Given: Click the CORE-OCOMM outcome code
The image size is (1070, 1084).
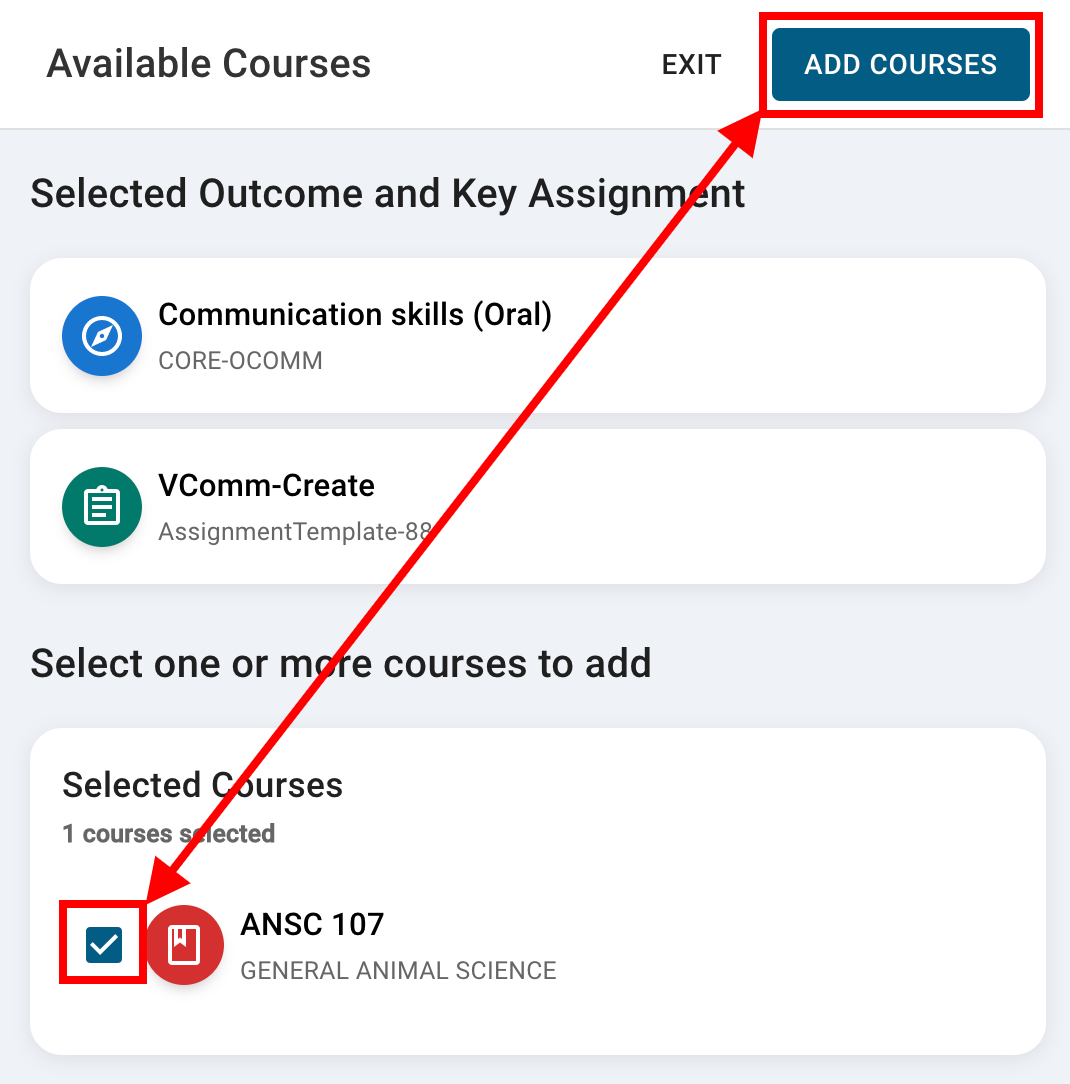Looking at the screenshot, I should point(240,361).
